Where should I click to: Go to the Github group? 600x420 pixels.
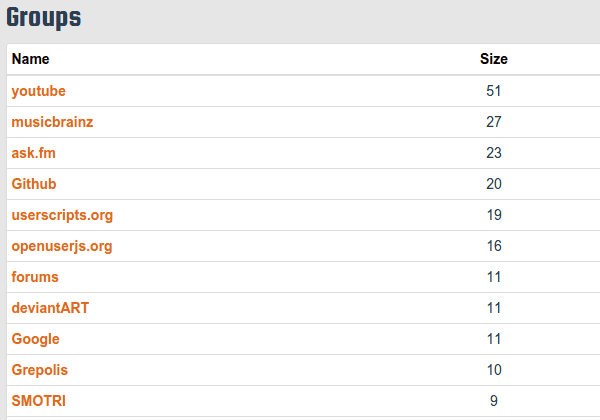tap(34, 184)
